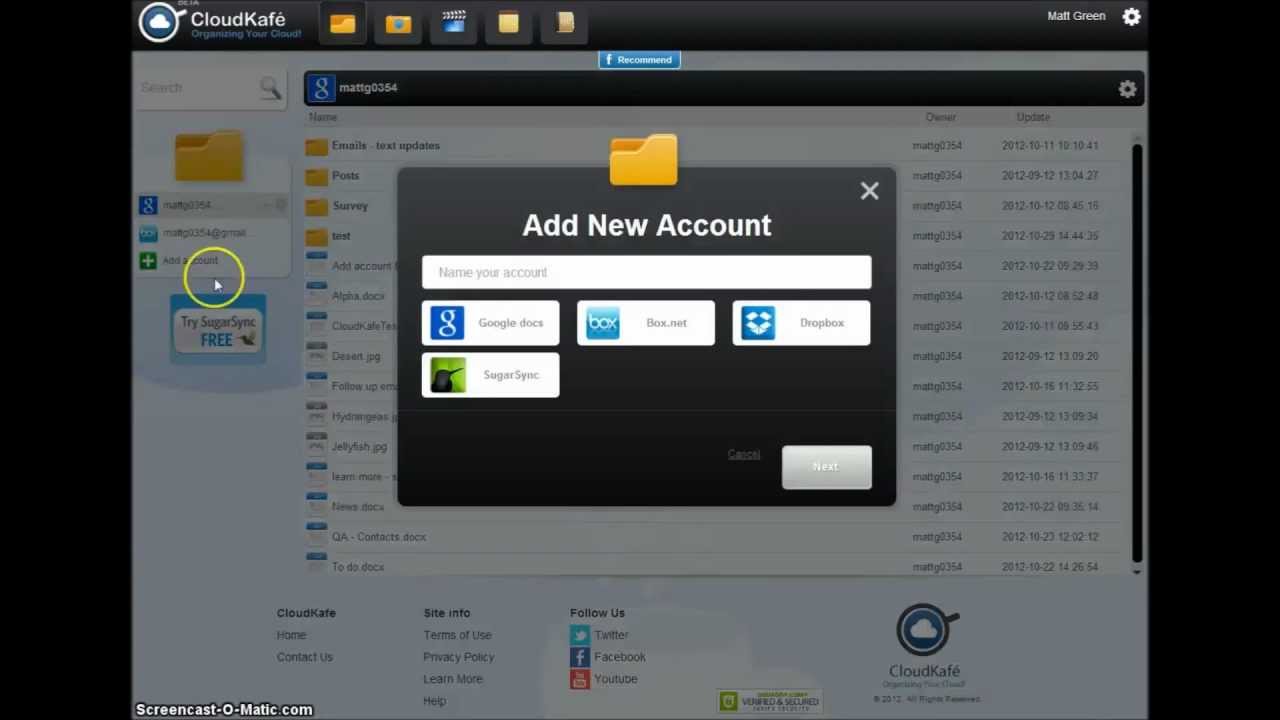Screen dimensions: 1280x720
Task: Open the Help footer link
Action: click(x=435, y=701)
